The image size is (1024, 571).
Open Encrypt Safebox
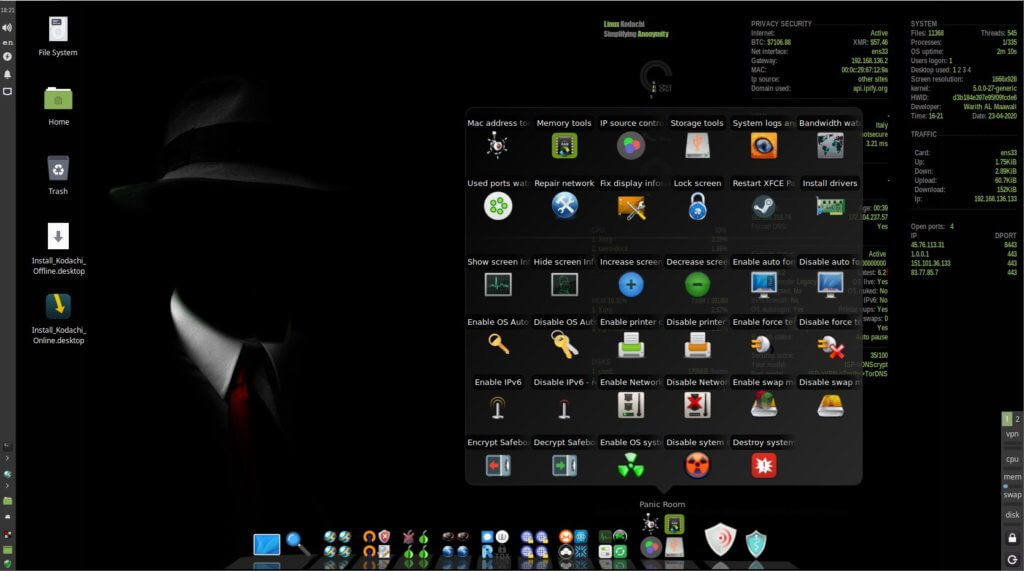[498, 465]
